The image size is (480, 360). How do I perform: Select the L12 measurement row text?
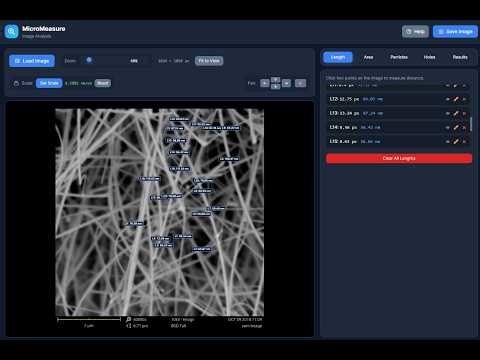[x=356, y=99]
